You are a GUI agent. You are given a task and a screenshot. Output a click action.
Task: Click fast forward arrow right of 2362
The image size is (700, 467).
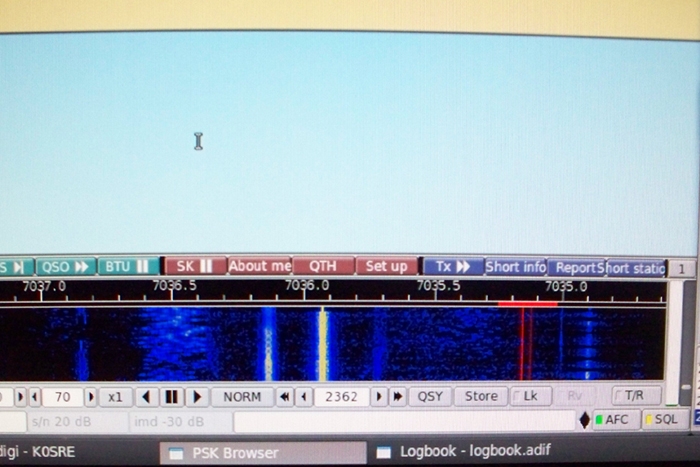(397, 397)
